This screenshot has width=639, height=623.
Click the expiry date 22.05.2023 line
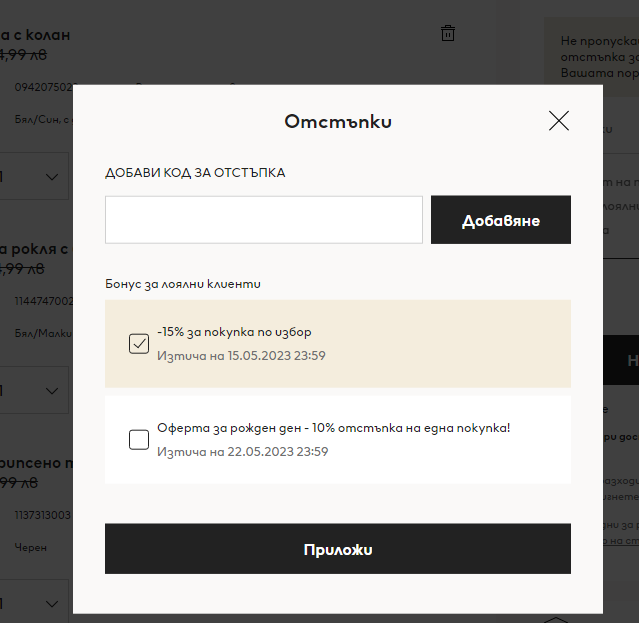[242, 451]
